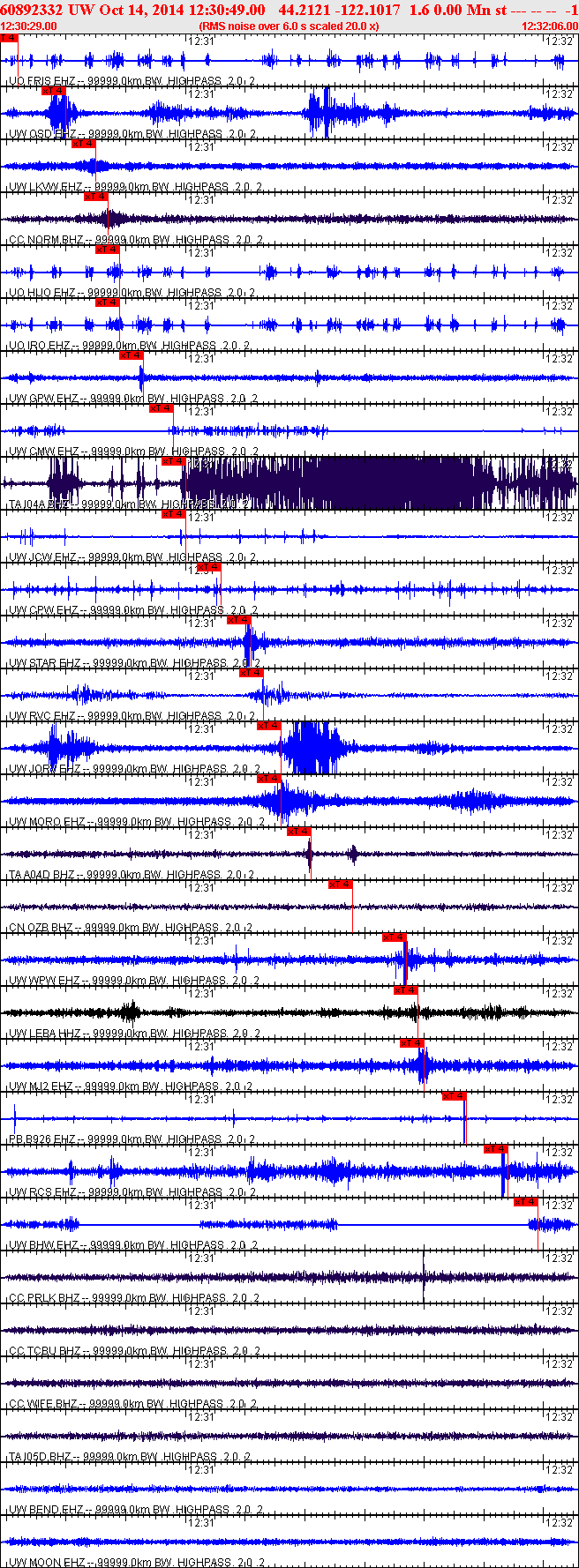Viewport: 579px width, 1568px height.
Task: Click the red pick flag on UW WPW trace
Action: click(395, 937)
